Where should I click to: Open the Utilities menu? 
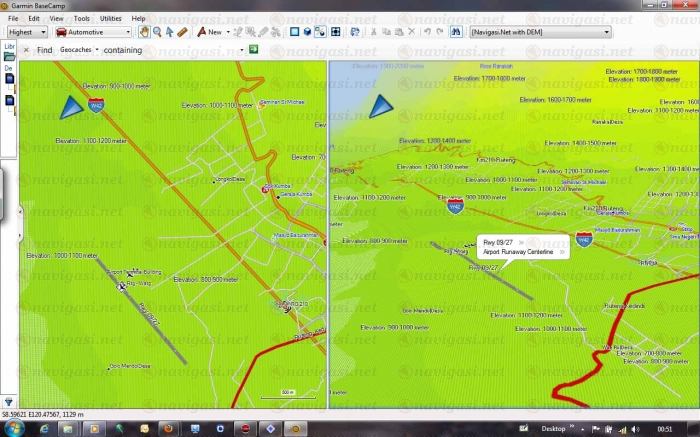point(111,18)
